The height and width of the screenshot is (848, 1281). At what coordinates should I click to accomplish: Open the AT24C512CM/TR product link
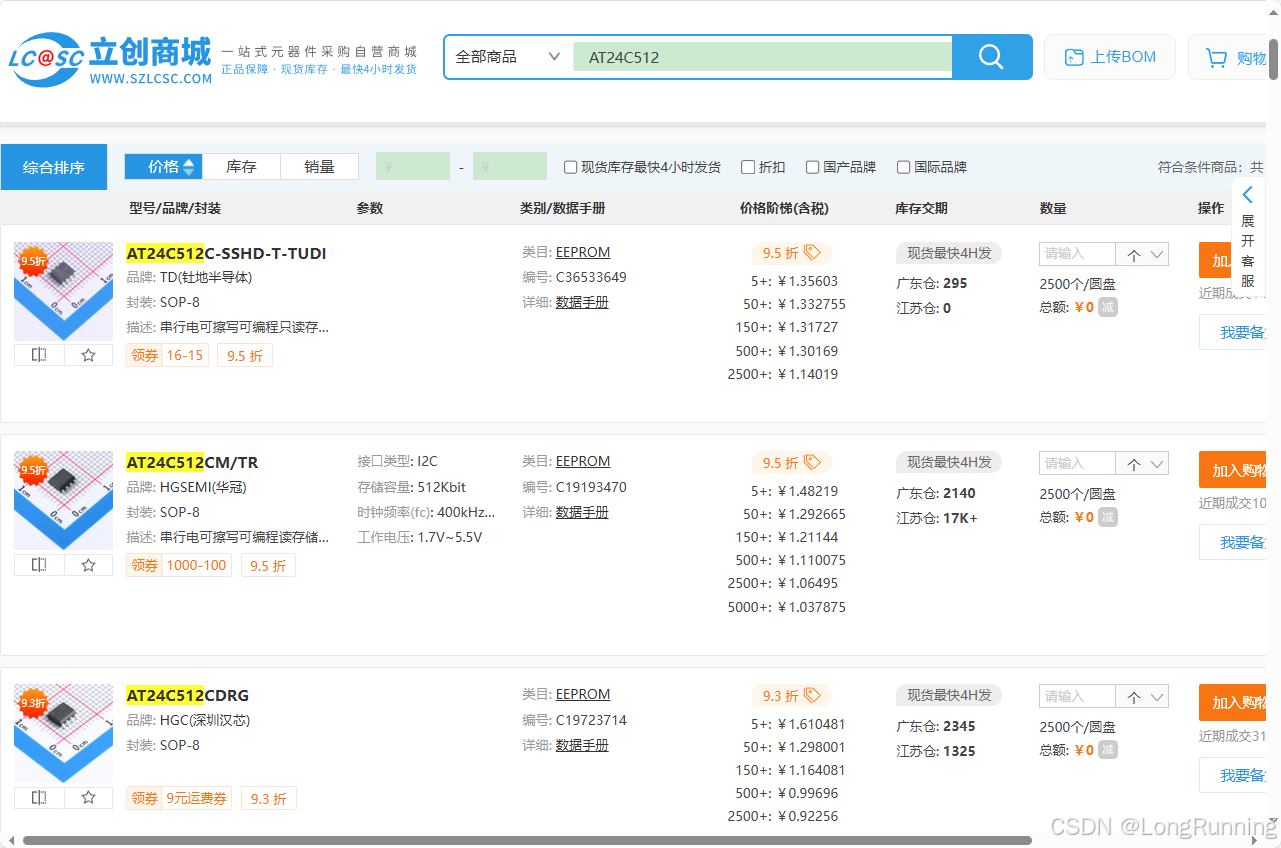tap(192, 463)
